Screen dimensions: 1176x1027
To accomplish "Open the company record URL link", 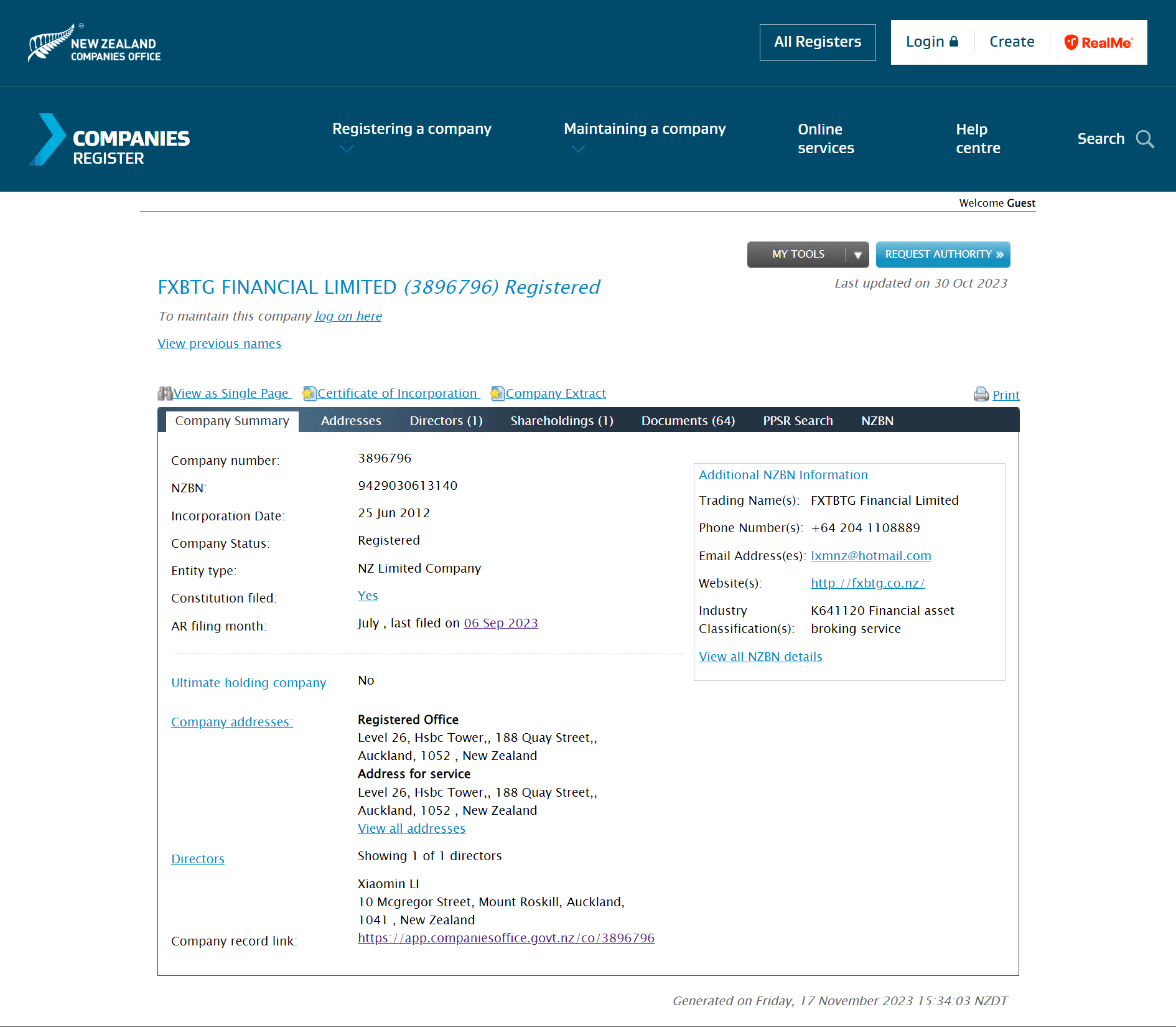I will click(x=506, y=938).
